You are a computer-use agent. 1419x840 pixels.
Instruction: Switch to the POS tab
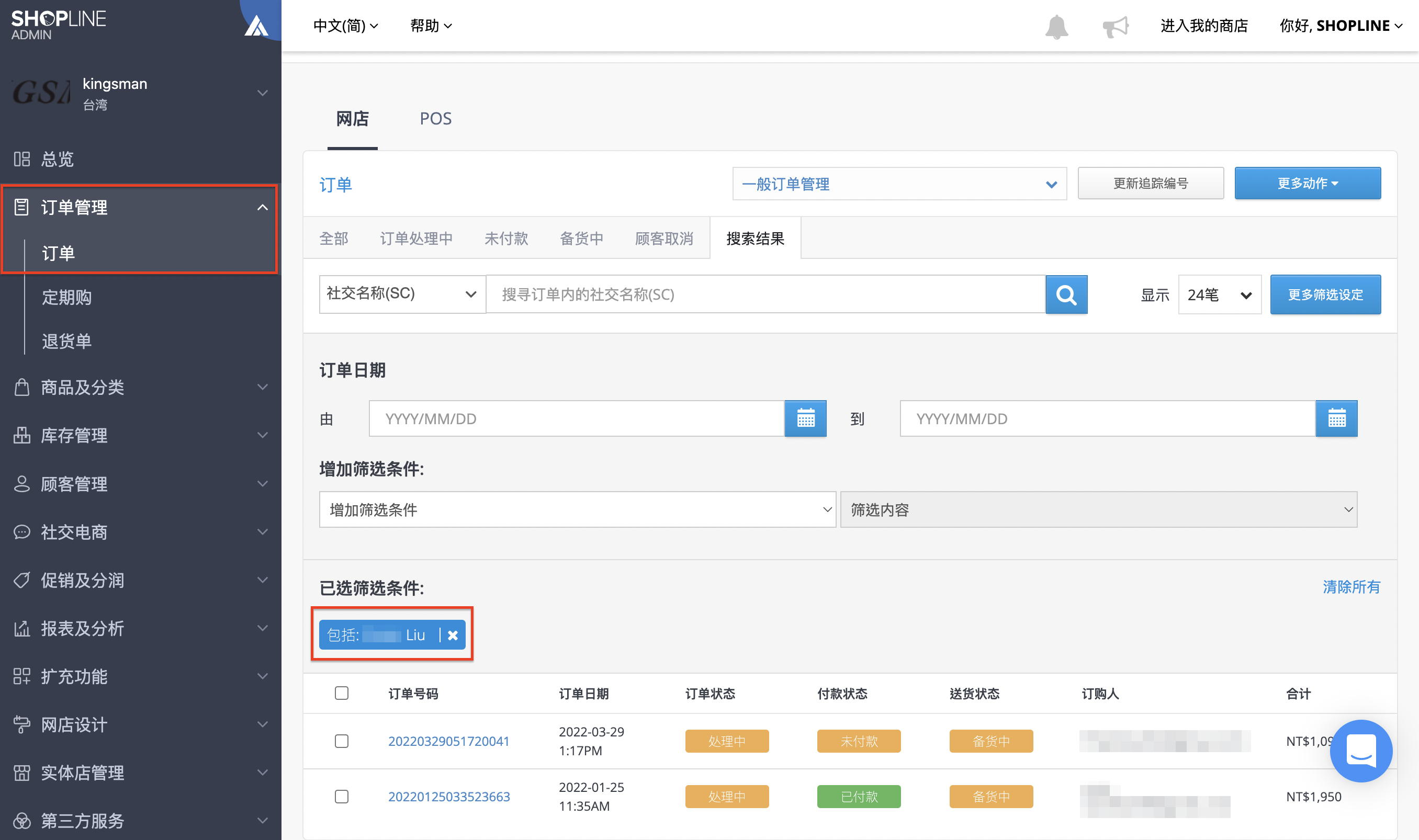(435, 118)
